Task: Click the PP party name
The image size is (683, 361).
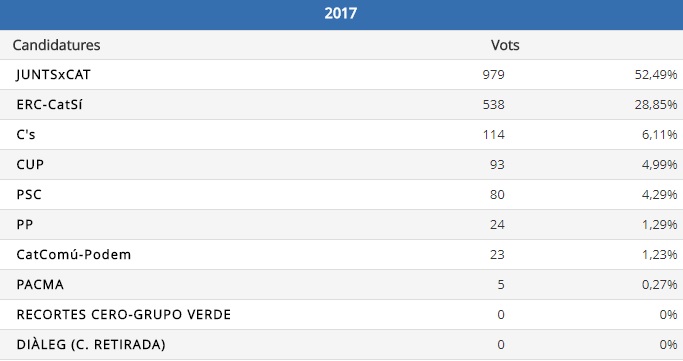Action: tap(24, 225)
